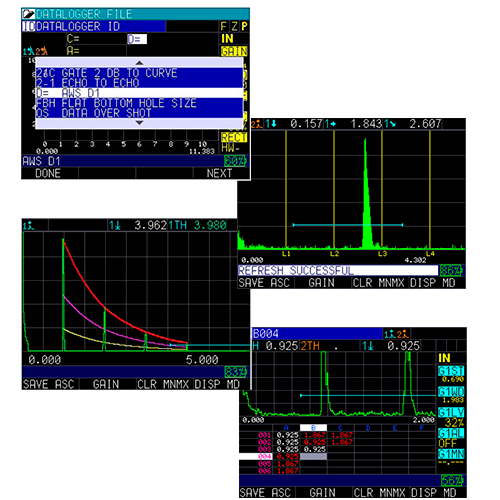The image size is (500, 500).
Task: Click the 86% battery indicator icon
Action: (451, 270)
